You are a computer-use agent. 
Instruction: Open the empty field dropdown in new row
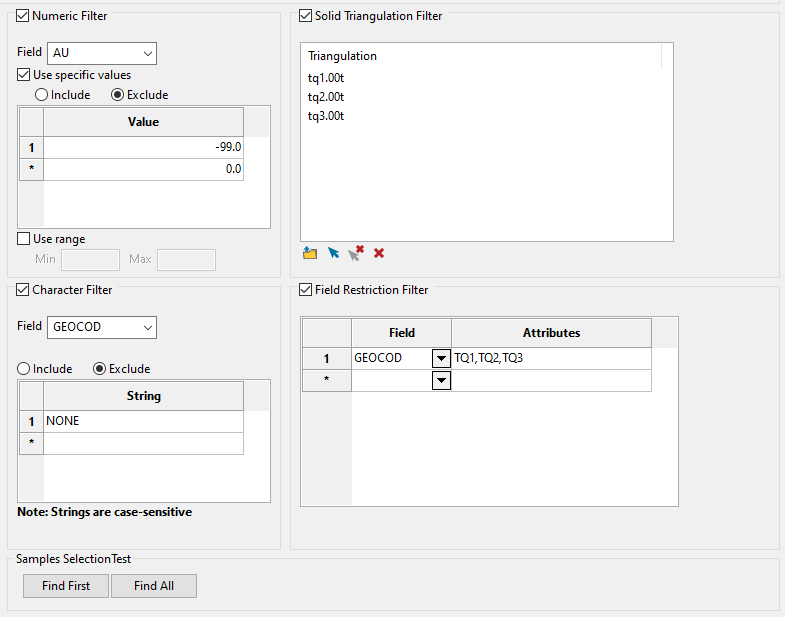click(440, 381)
